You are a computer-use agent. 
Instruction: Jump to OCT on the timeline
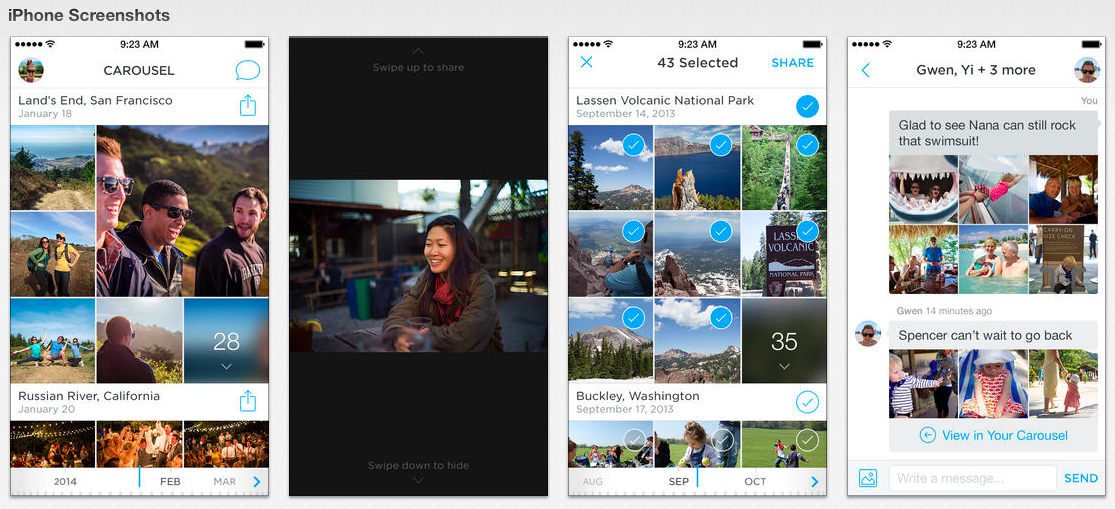(x=755, y=481)
